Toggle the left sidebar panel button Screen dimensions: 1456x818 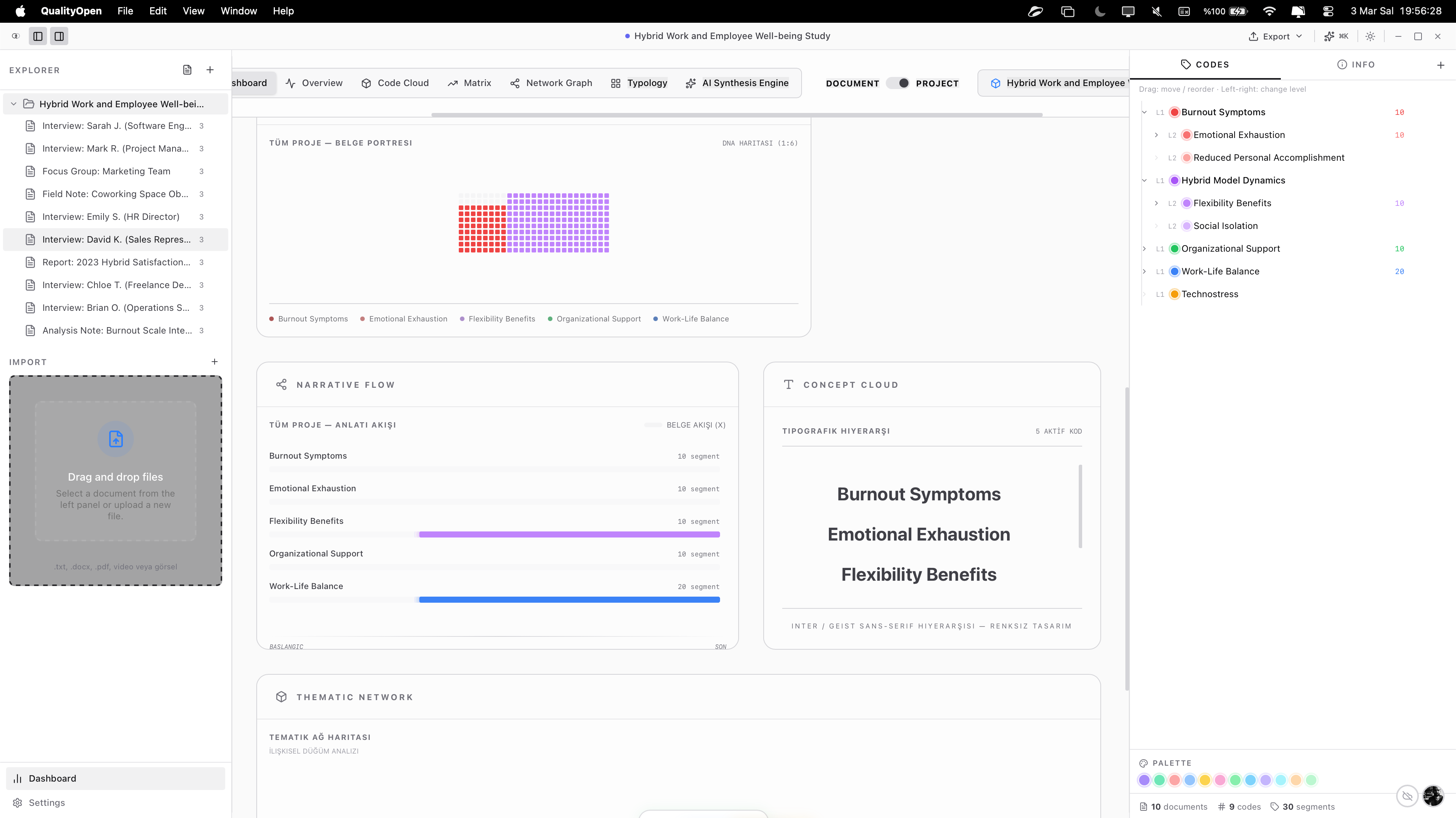pyautogui.click(x=38, y=36)
